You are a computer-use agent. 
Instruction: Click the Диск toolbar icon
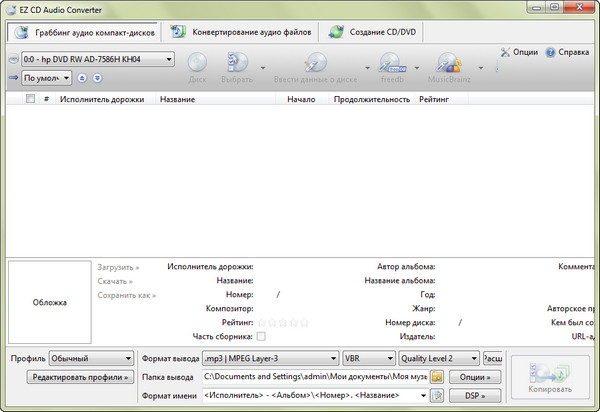pos(197,68)
